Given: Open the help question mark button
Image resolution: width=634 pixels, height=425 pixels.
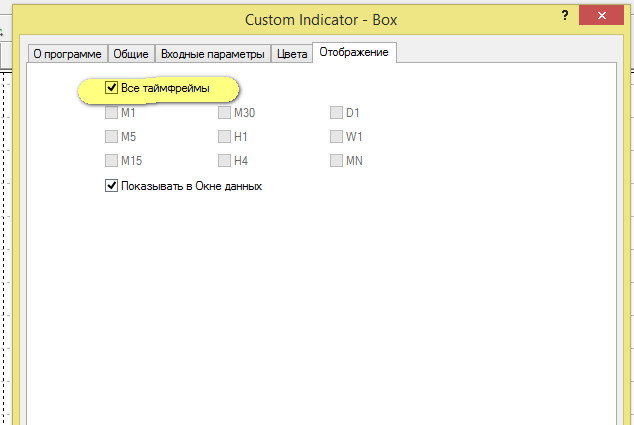Looking at the screenshot, I should click(566, 17).
